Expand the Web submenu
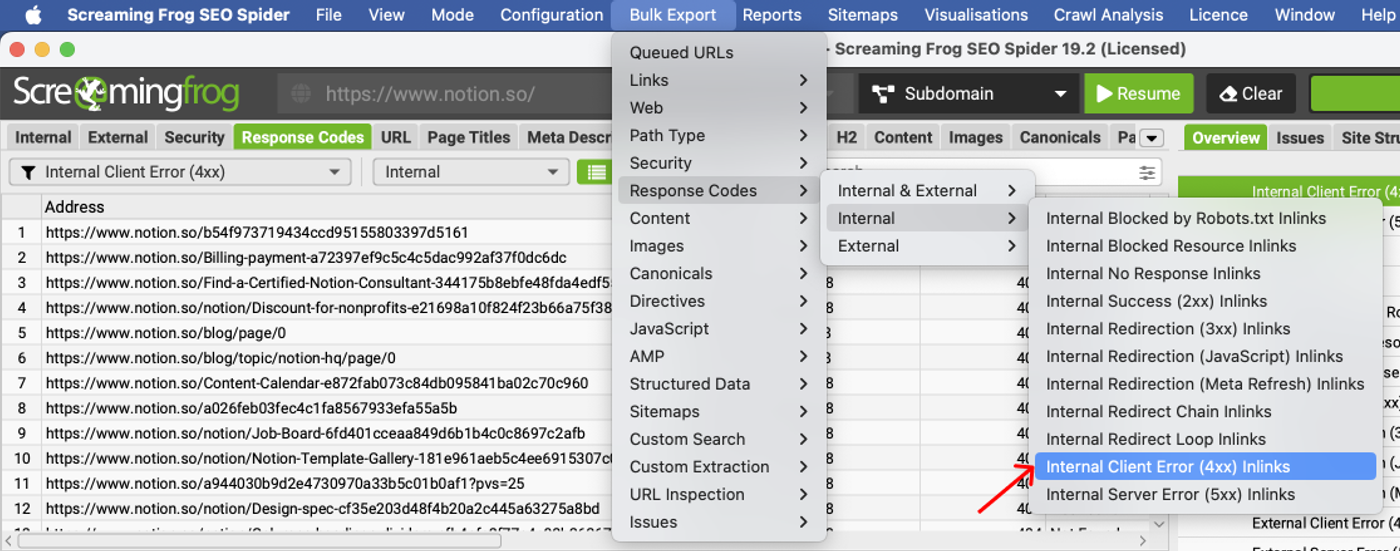Screen dimensions: 1400x551 [x=719, y=108]
